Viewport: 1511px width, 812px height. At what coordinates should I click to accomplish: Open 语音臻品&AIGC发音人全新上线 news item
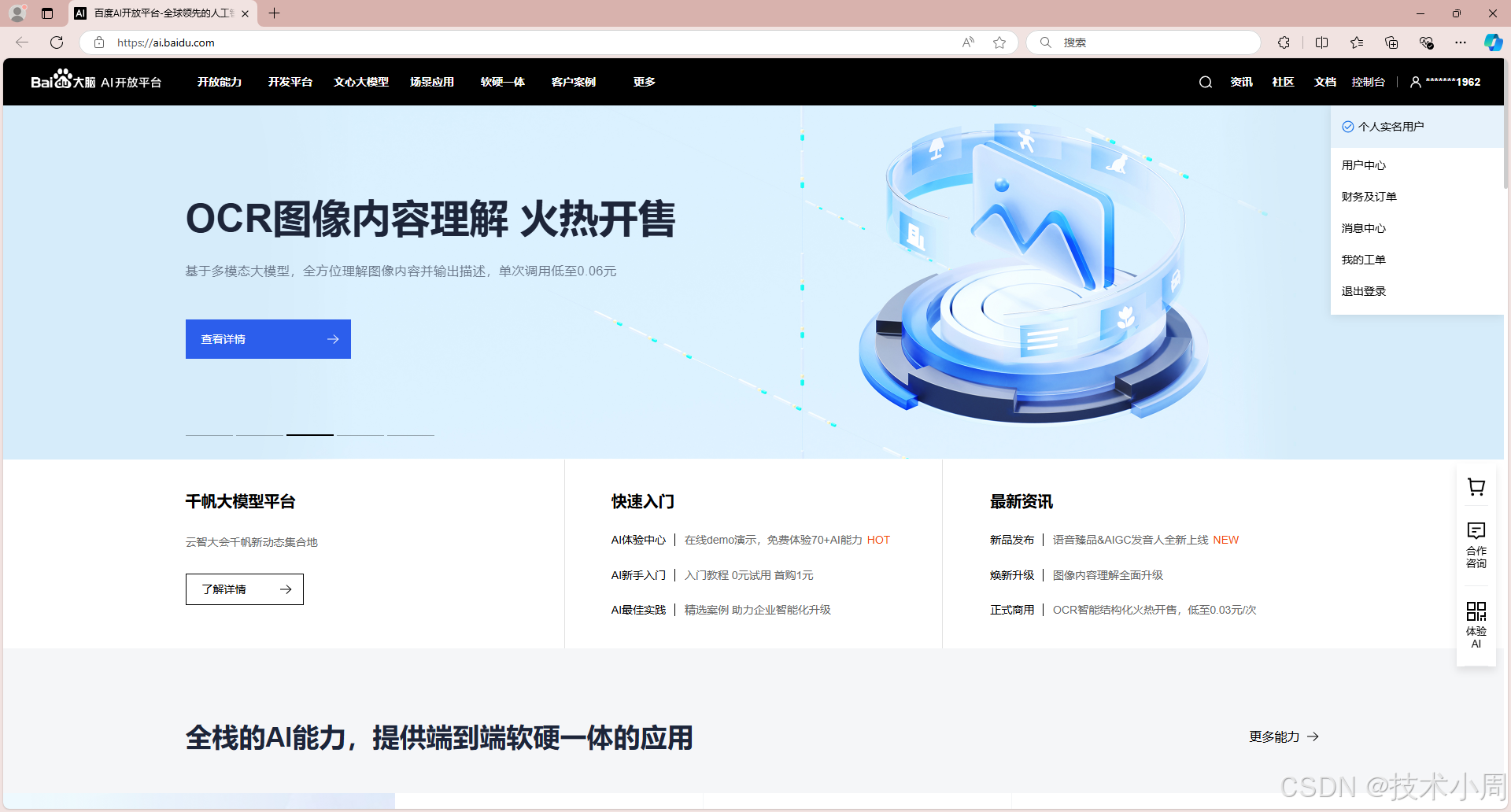coord(1130,540)
